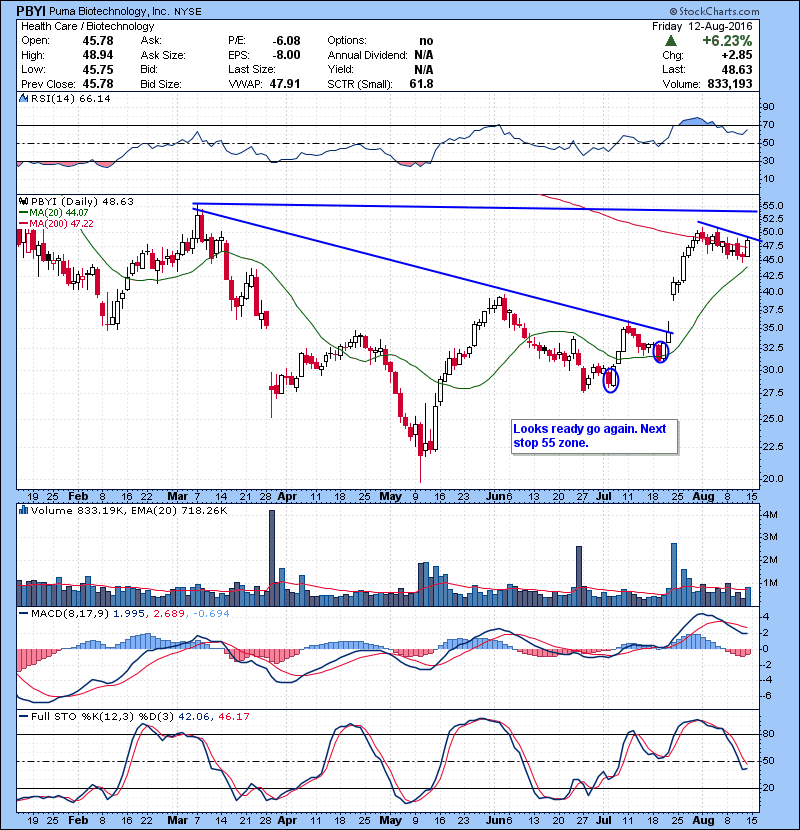Click the RSI(14) 66.14 label

[70, 98]
